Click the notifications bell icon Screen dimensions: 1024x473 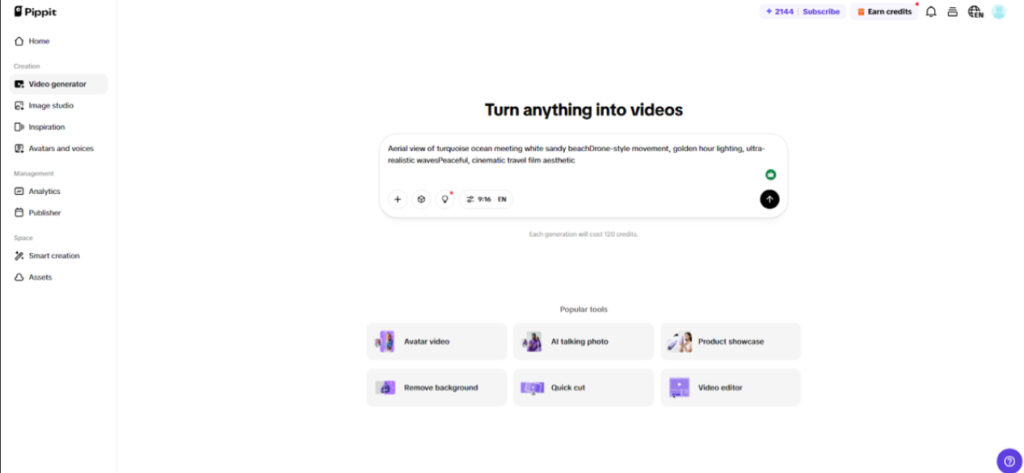click(x=931, y=12)
